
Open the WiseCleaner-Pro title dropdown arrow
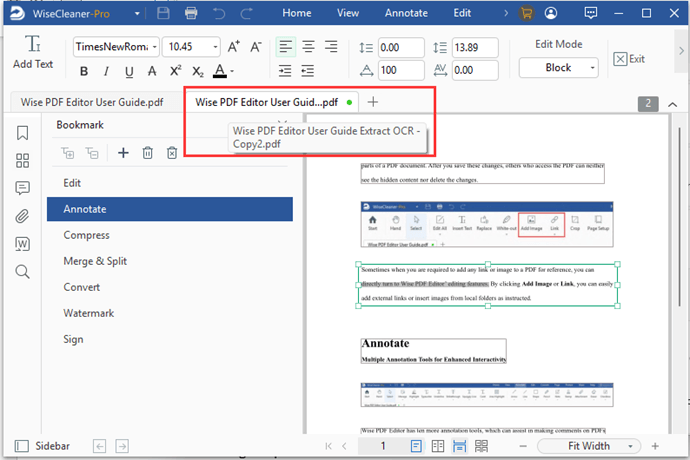coord(137,14)
